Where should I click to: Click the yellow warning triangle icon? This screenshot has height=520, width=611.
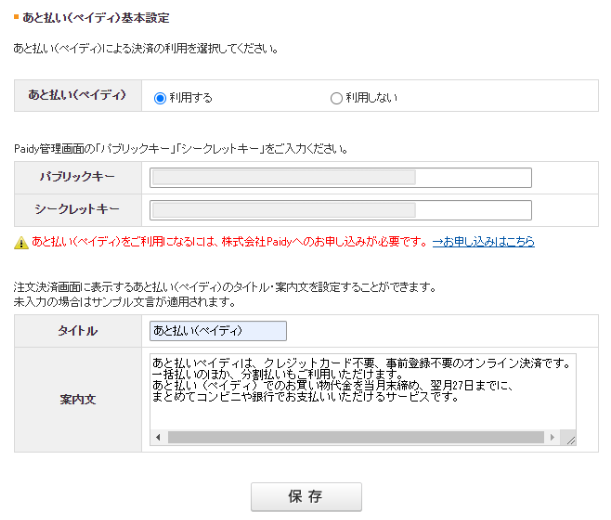21,242
